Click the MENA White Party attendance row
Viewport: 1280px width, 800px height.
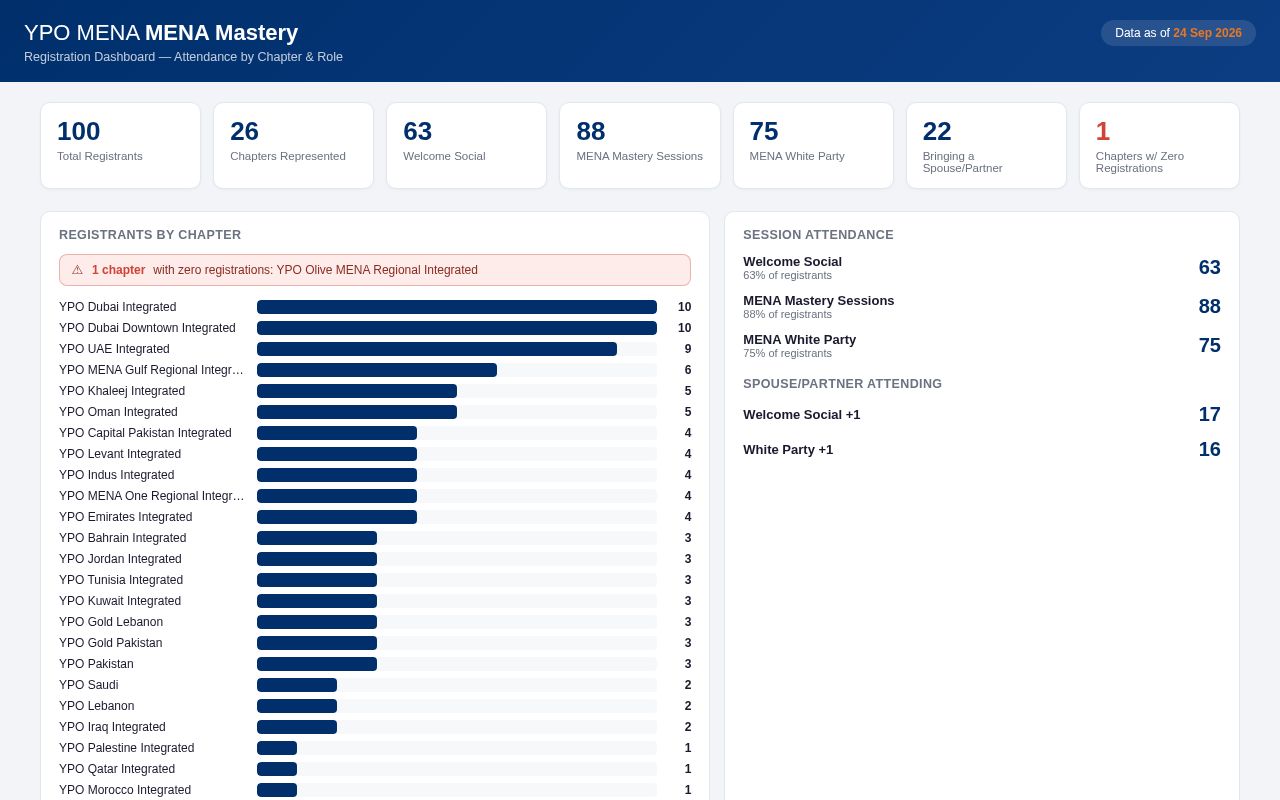(x=982, y=346)
